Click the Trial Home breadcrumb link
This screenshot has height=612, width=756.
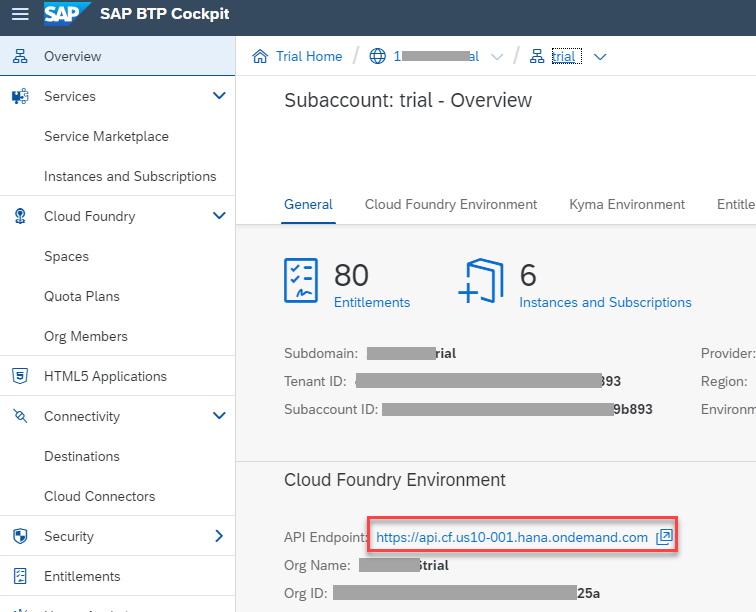point(309,56)
